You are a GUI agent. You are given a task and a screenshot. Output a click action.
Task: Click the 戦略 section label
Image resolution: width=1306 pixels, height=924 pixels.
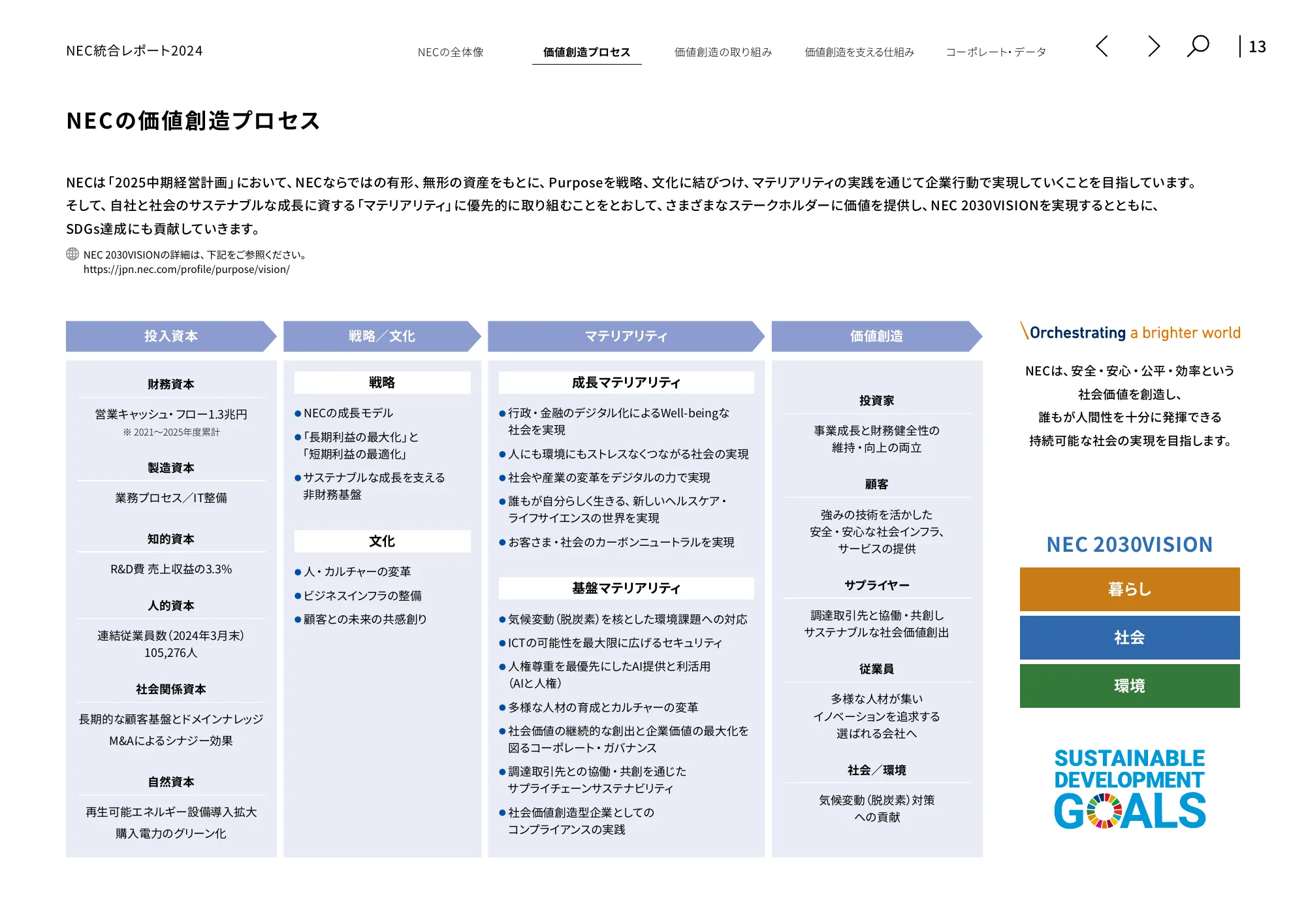tap(382, 383)
